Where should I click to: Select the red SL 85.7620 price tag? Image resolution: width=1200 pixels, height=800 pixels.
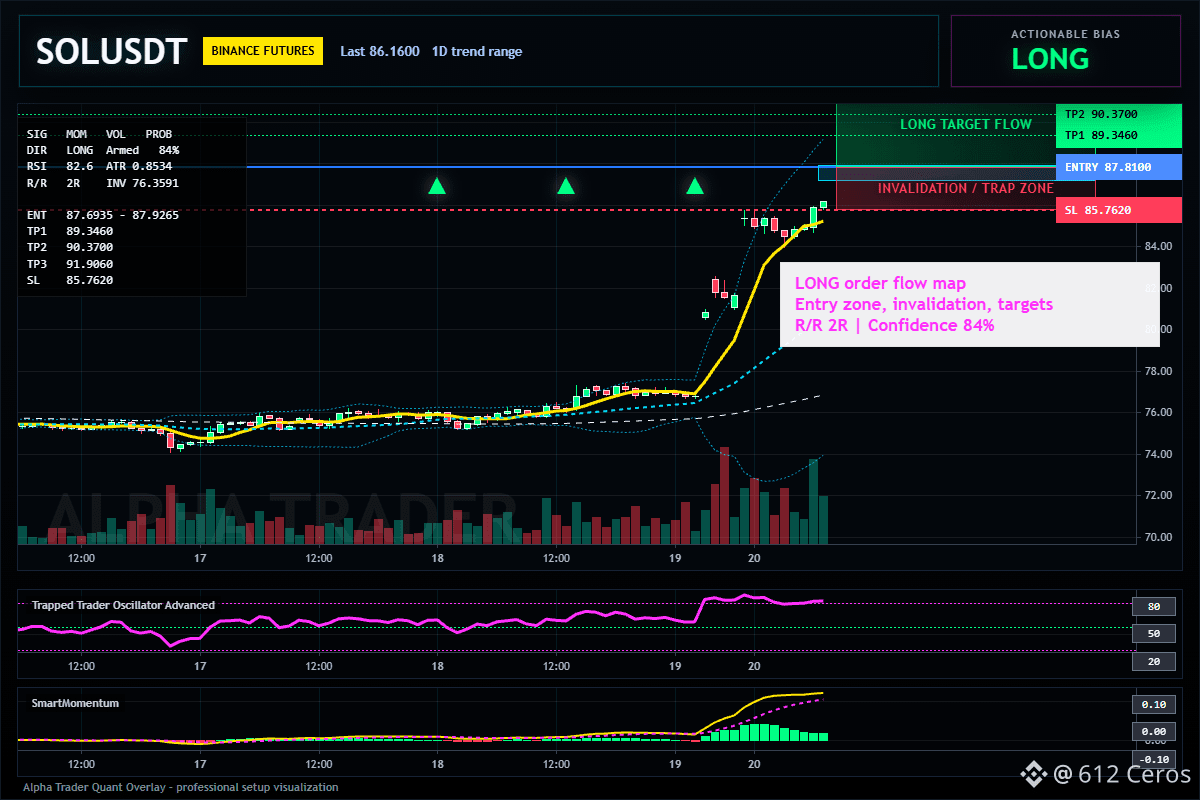(1117, 210)
